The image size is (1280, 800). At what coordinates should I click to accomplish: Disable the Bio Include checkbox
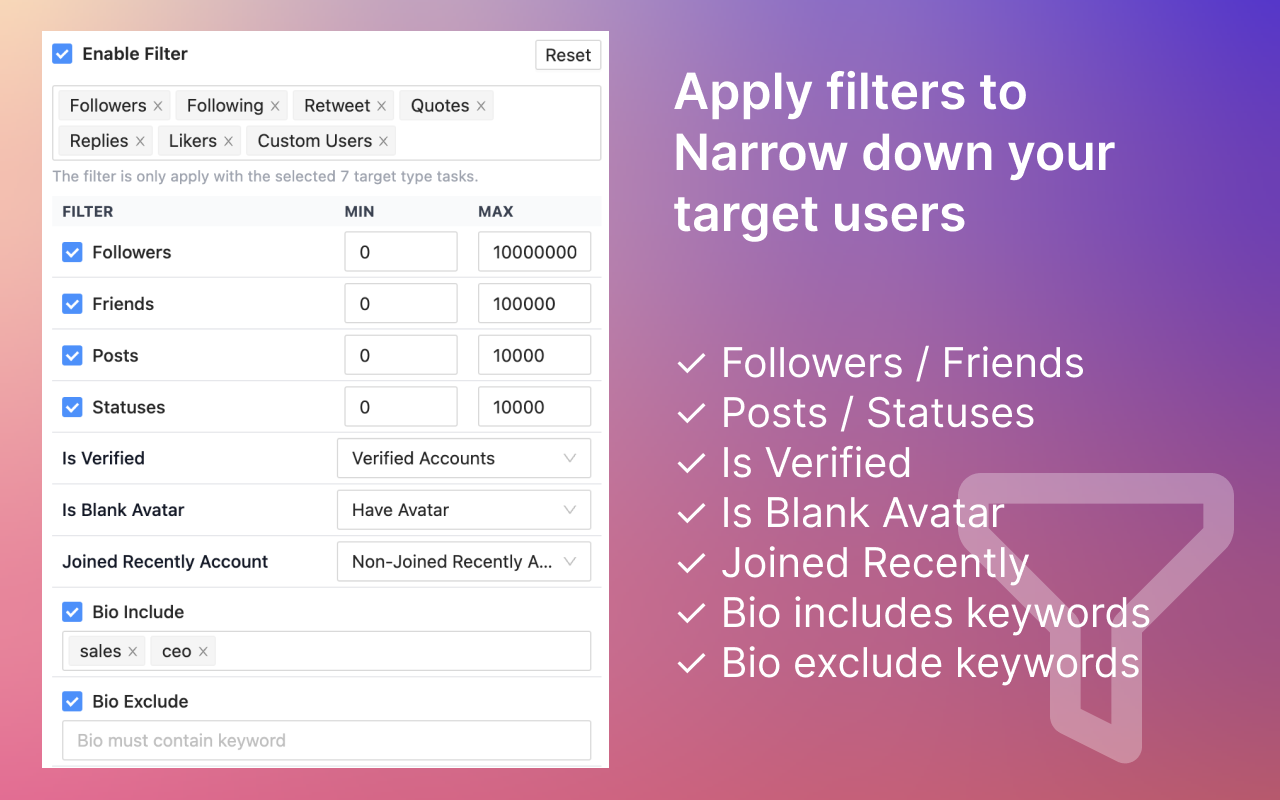click(72, 612)
